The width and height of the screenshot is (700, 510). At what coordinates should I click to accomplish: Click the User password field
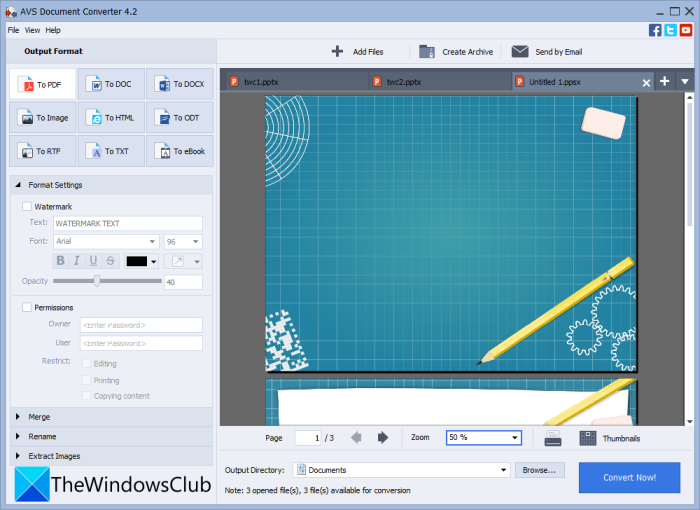pos(141,343)
